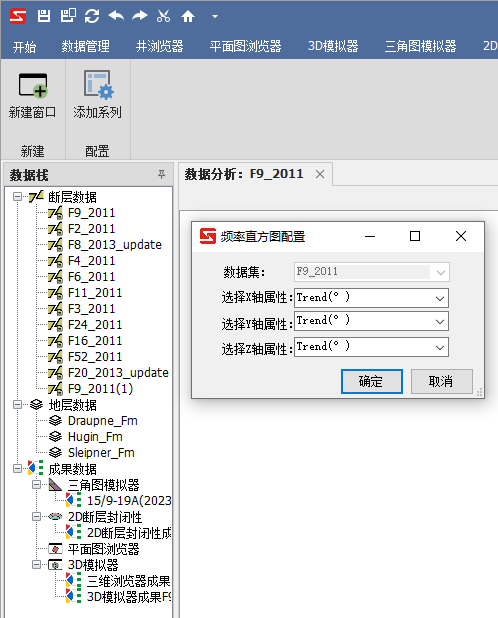Screen dimensions: 498x618
Task: Click the redo arrow icon
Action: coord(140,16)
